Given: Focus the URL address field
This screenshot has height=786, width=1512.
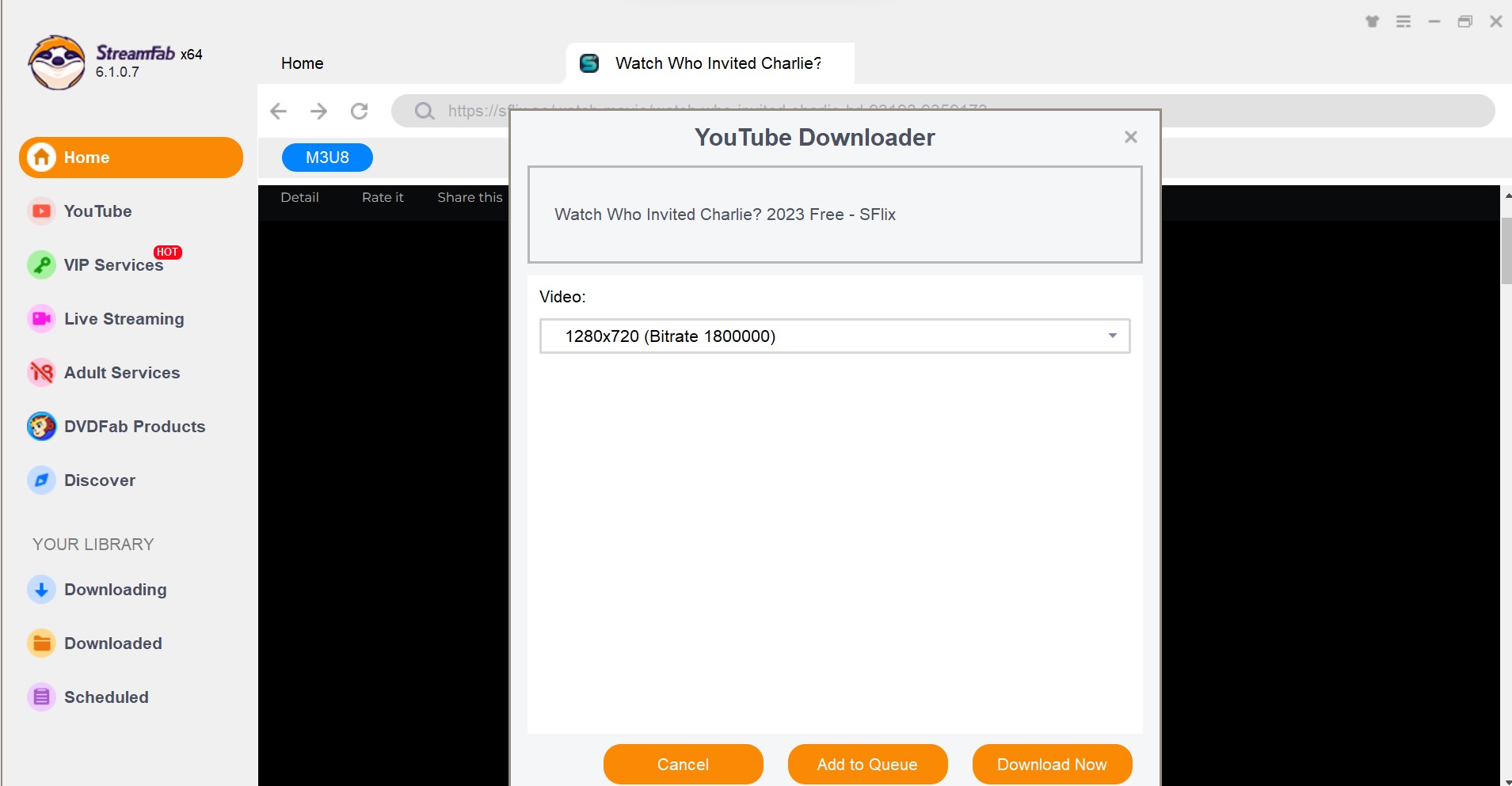Looking at the screenshot, I should pos(943,111).
